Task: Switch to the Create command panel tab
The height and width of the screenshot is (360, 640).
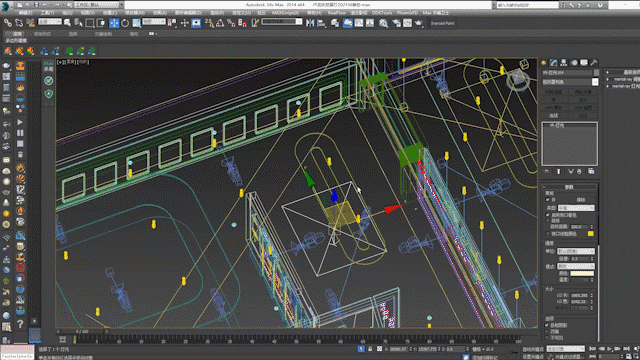Action: pyautogui.click(x=544, y=62)
